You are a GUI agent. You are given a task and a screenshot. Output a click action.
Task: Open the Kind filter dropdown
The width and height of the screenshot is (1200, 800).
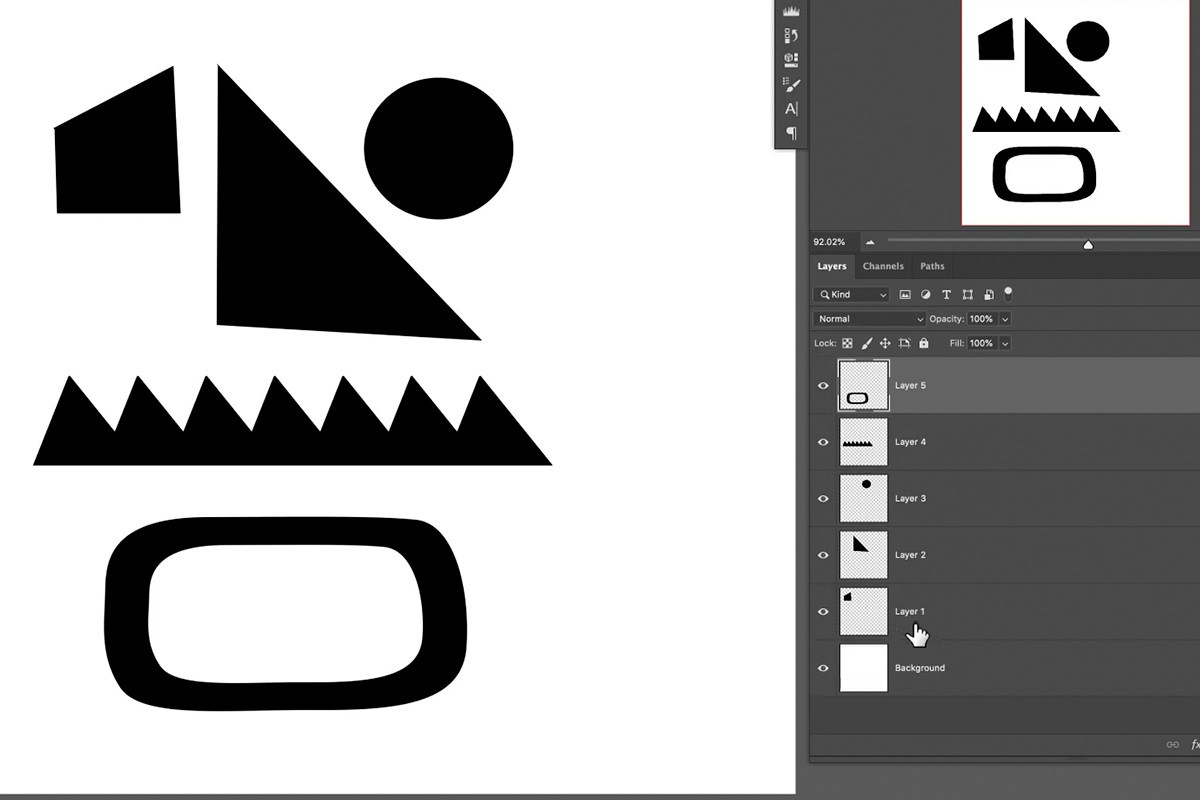tap(851, 295)
